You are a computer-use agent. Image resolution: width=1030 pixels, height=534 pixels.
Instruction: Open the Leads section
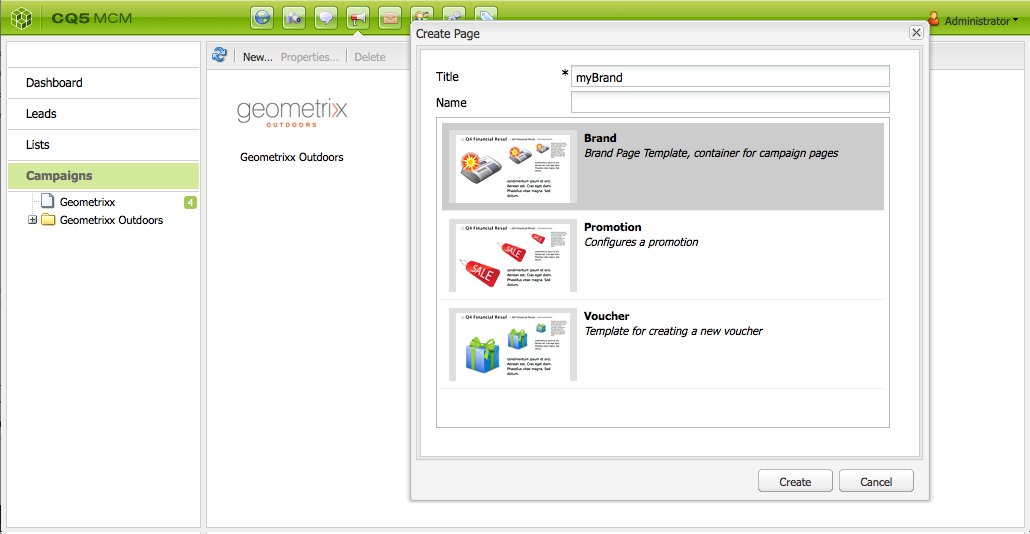click(104, 114)
